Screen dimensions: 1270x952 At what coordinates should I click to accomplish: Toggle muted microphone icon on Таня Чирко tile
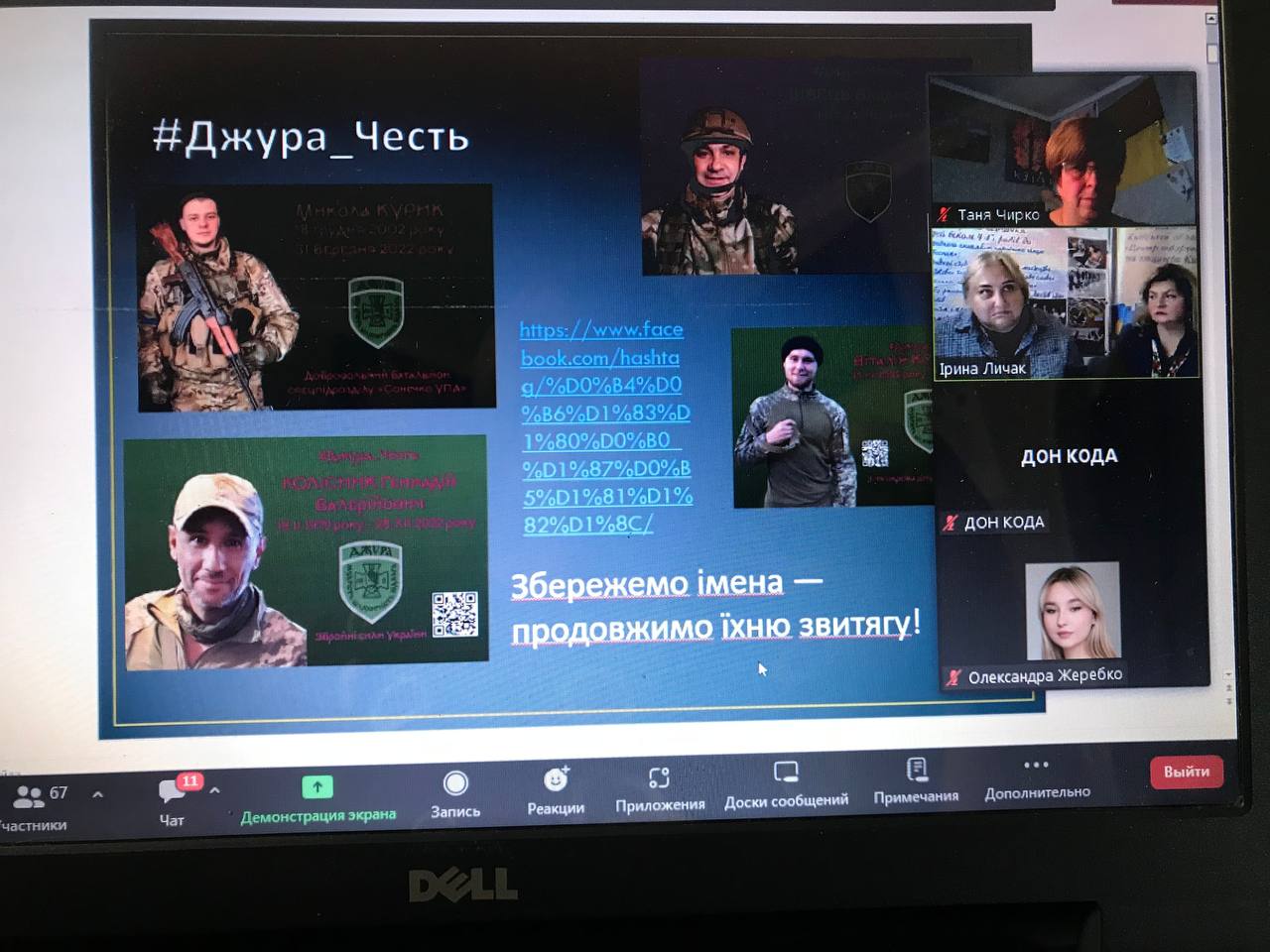click(x=945, y=214)
